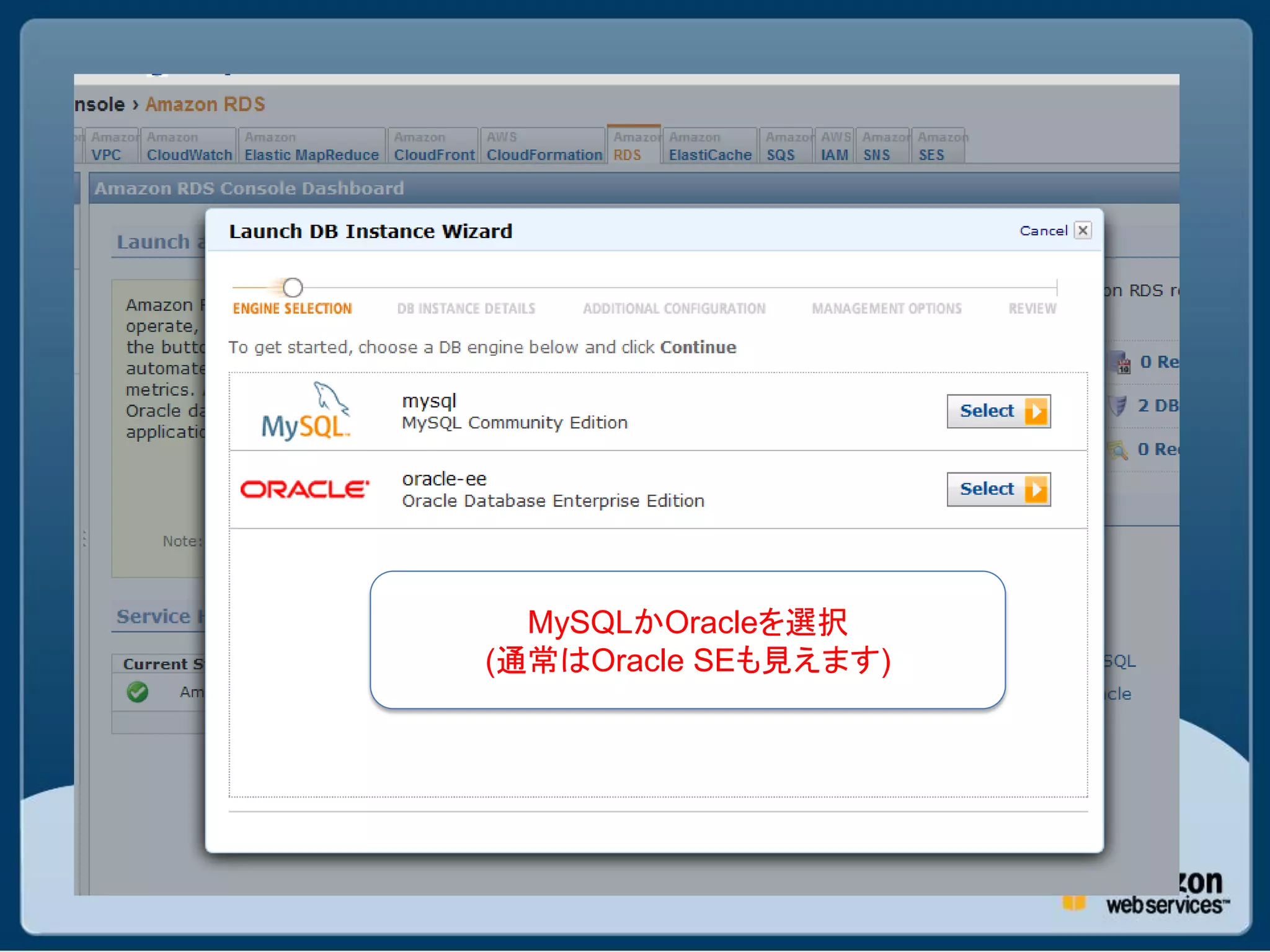Open the Amazon SES tab
Viewport: 1270px width, 952px height.
(939, 146)
